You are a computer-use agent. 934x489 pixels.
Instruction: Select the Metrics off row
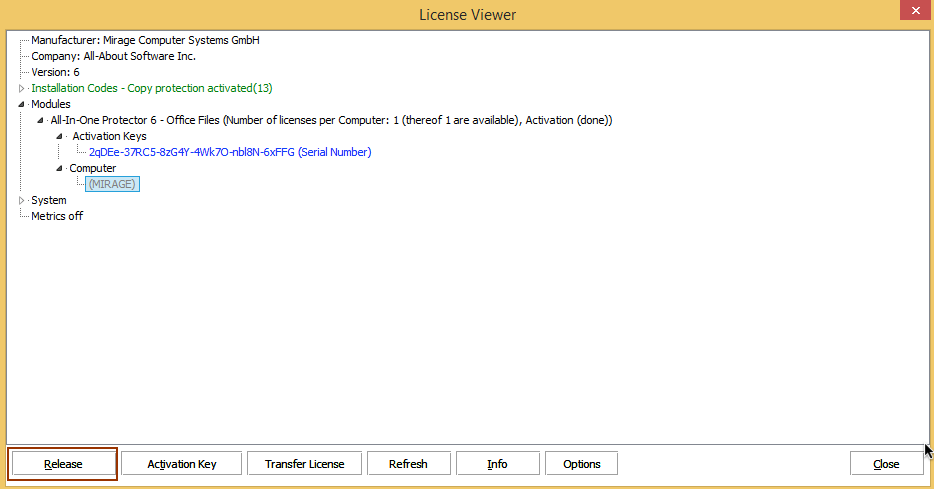click(57, 216)
